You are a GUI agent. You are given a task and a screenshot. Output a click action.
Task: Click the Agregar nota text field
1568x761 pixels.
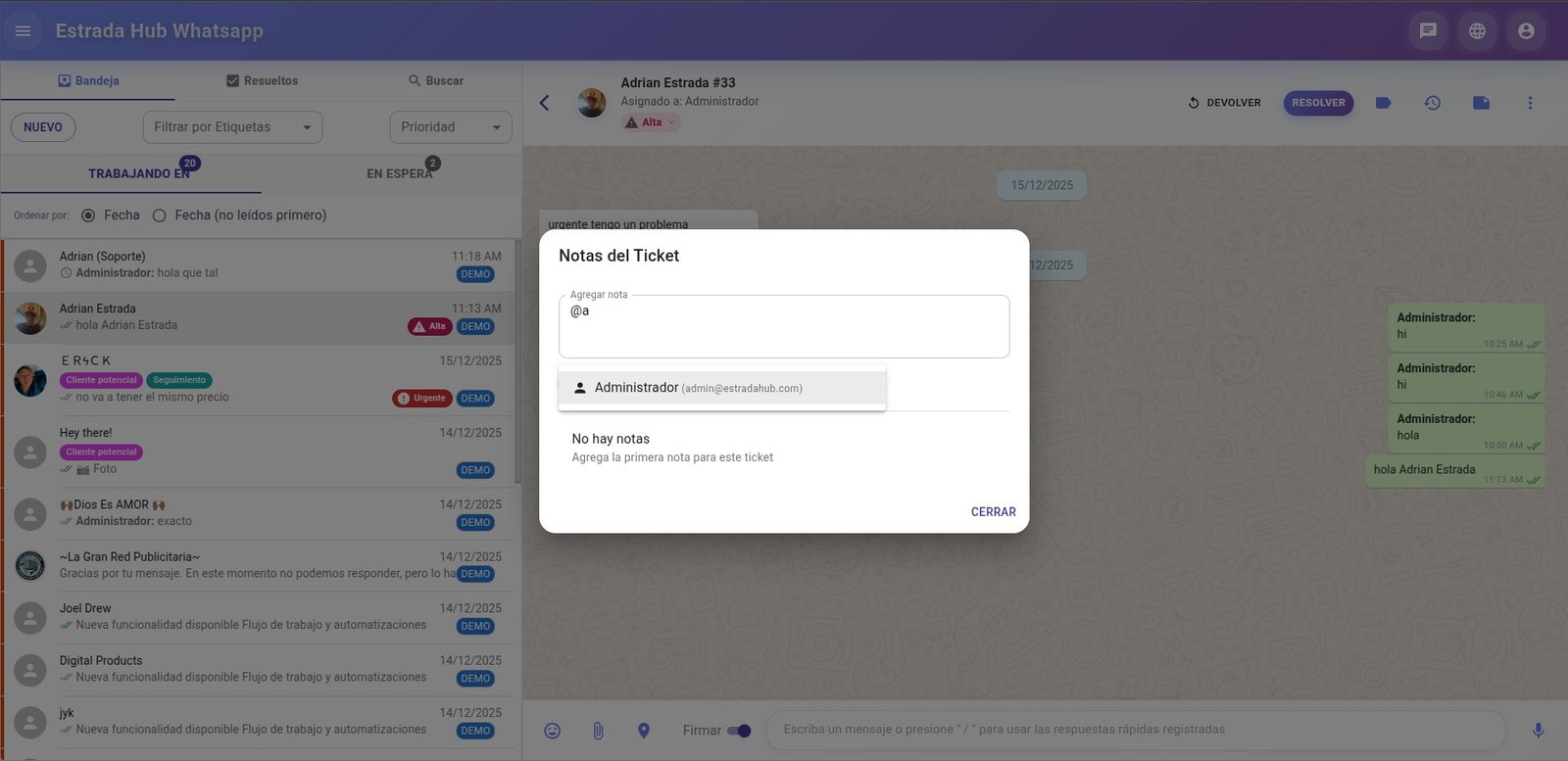point(784,327)
